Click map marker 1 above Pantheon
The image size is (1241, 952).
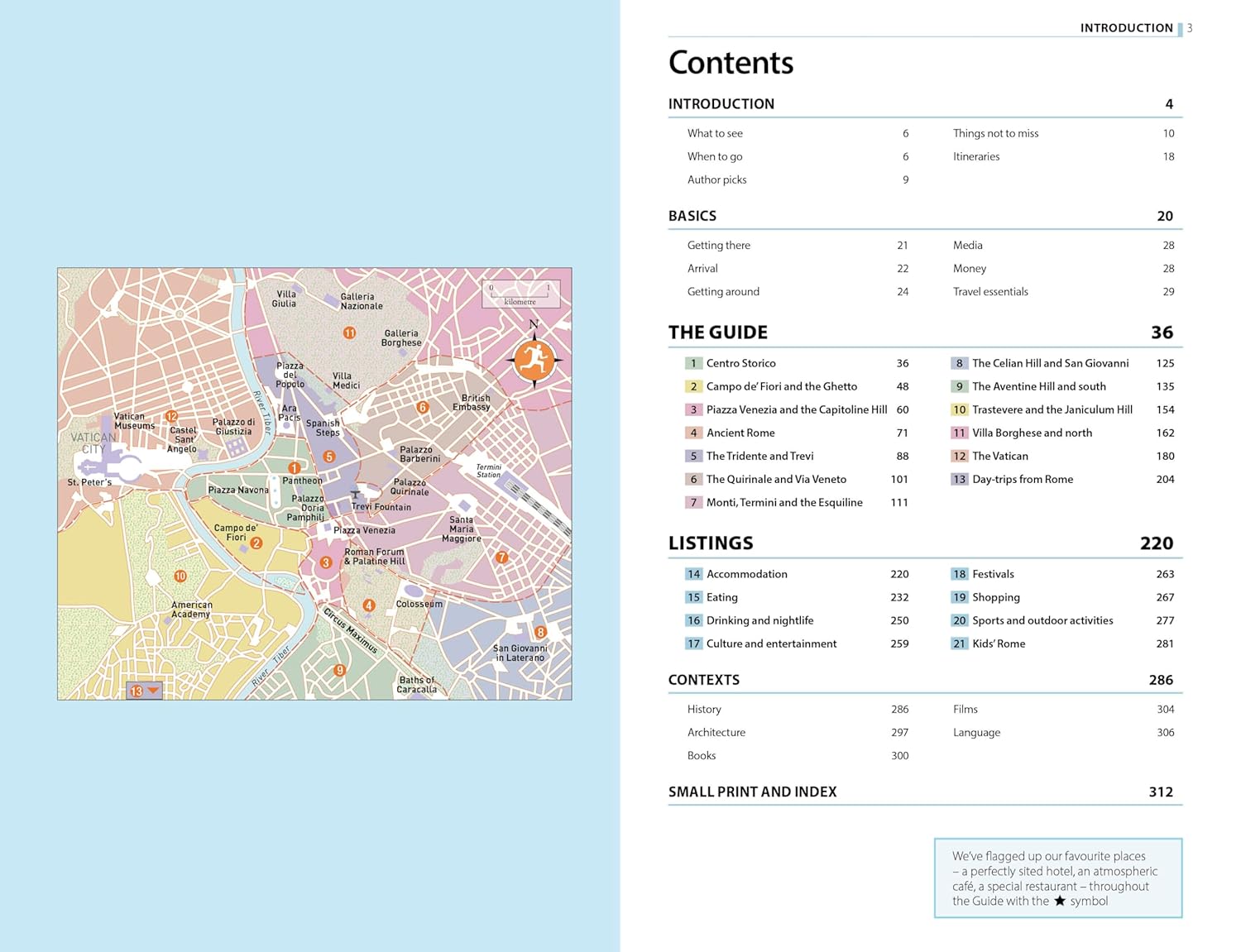293,468
